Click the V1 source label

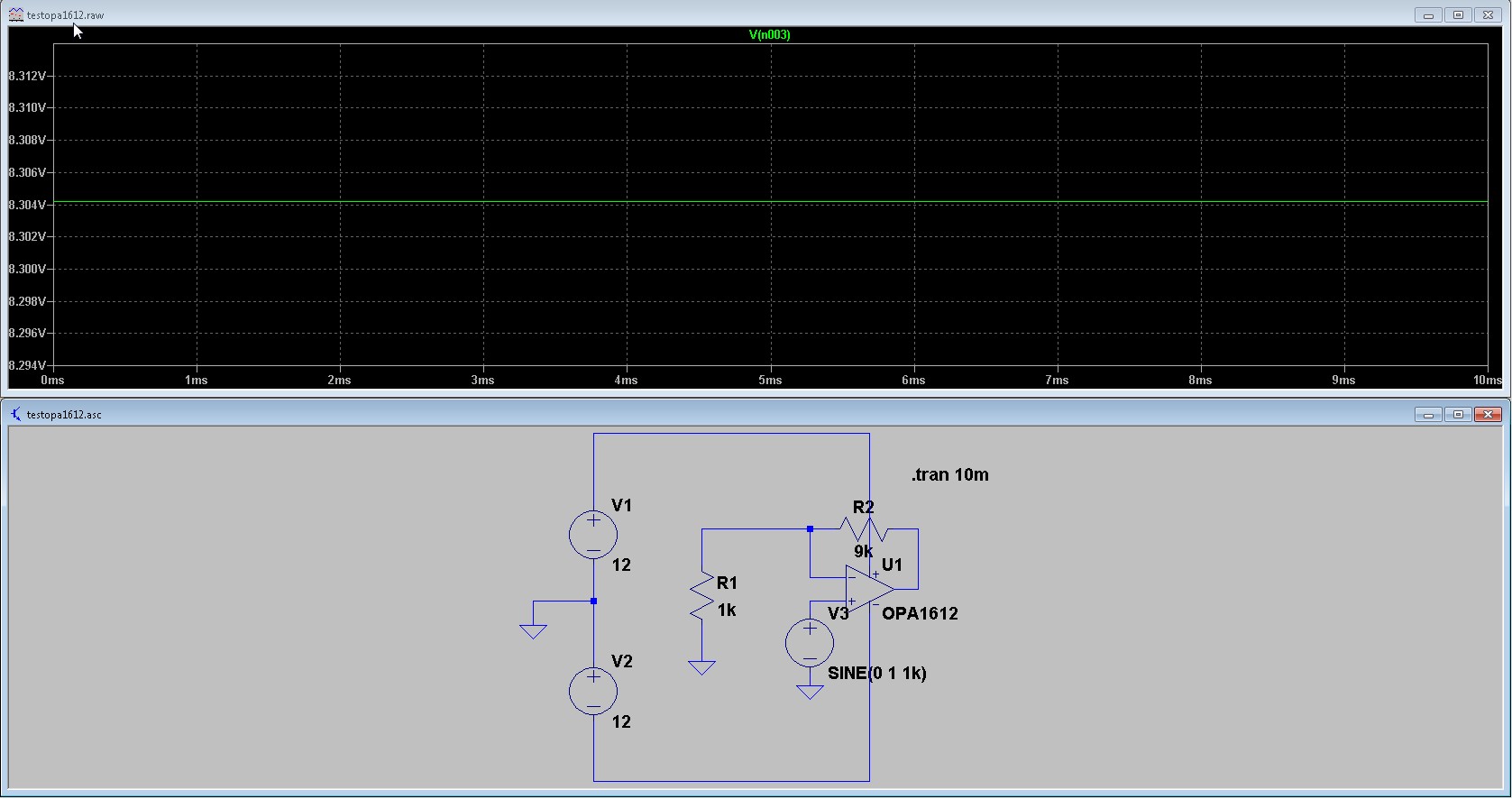622,505
